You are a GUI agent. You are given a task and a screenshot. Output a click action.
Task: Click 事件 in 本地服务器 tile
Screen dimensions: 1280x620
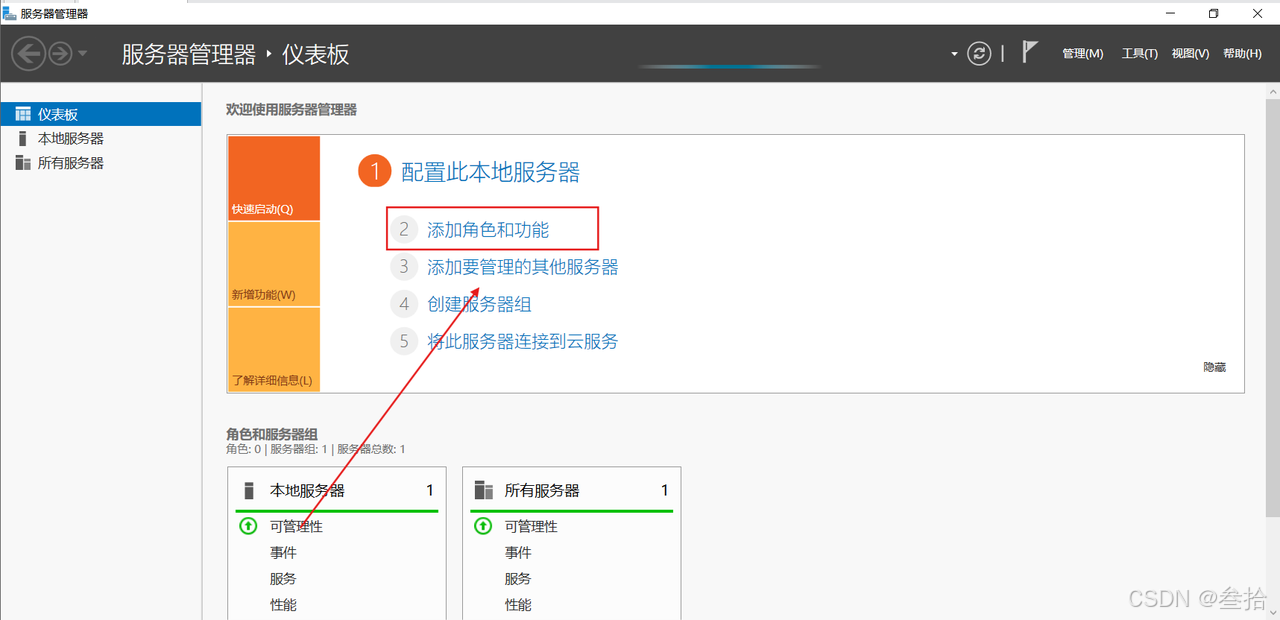click(283, 552)
